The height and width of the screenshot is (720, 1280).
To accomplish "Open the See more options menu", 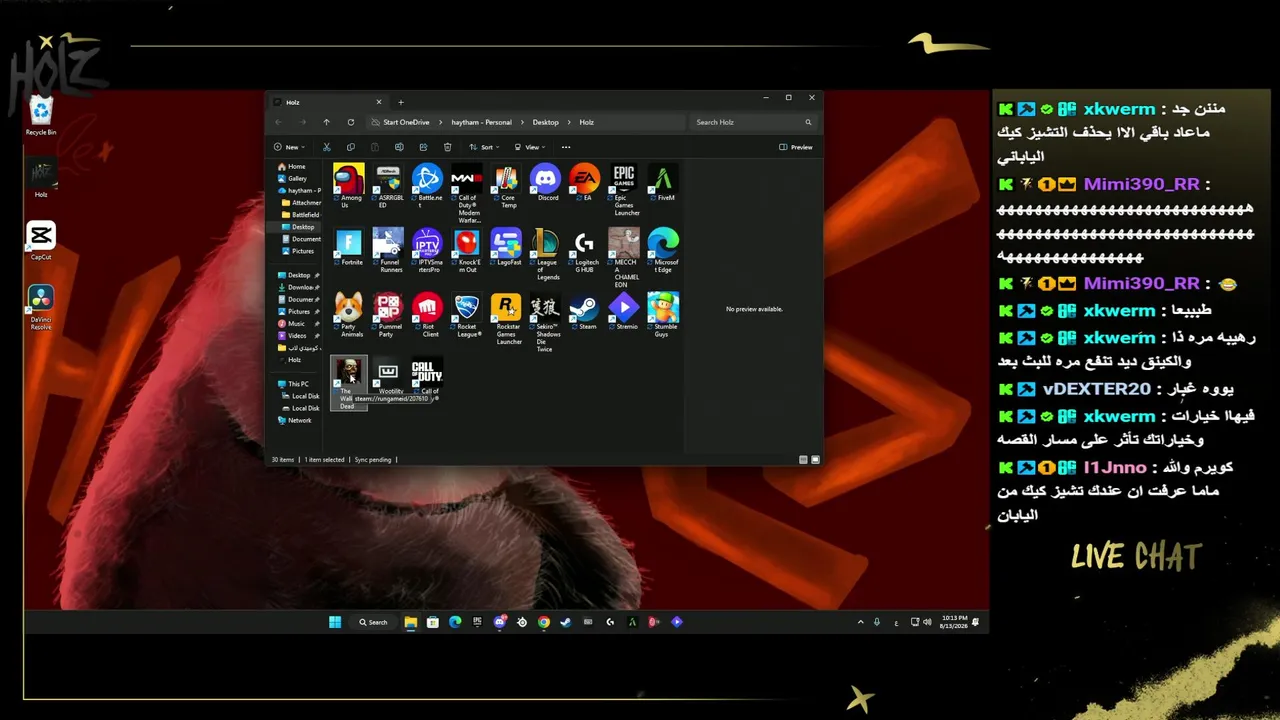I will (x=566, y=147).
